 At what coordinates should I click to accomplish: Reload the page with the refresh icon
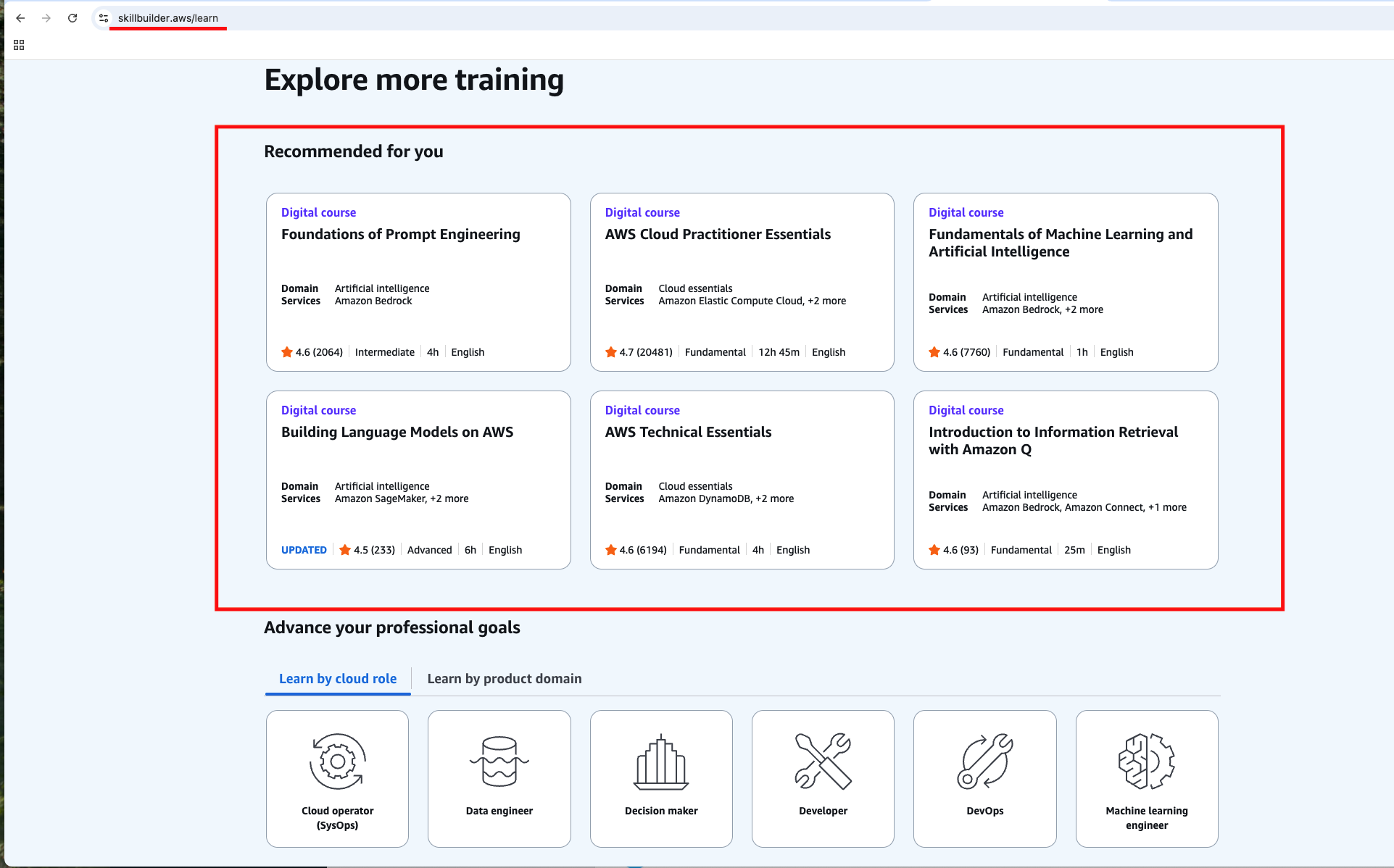(72, 18)
